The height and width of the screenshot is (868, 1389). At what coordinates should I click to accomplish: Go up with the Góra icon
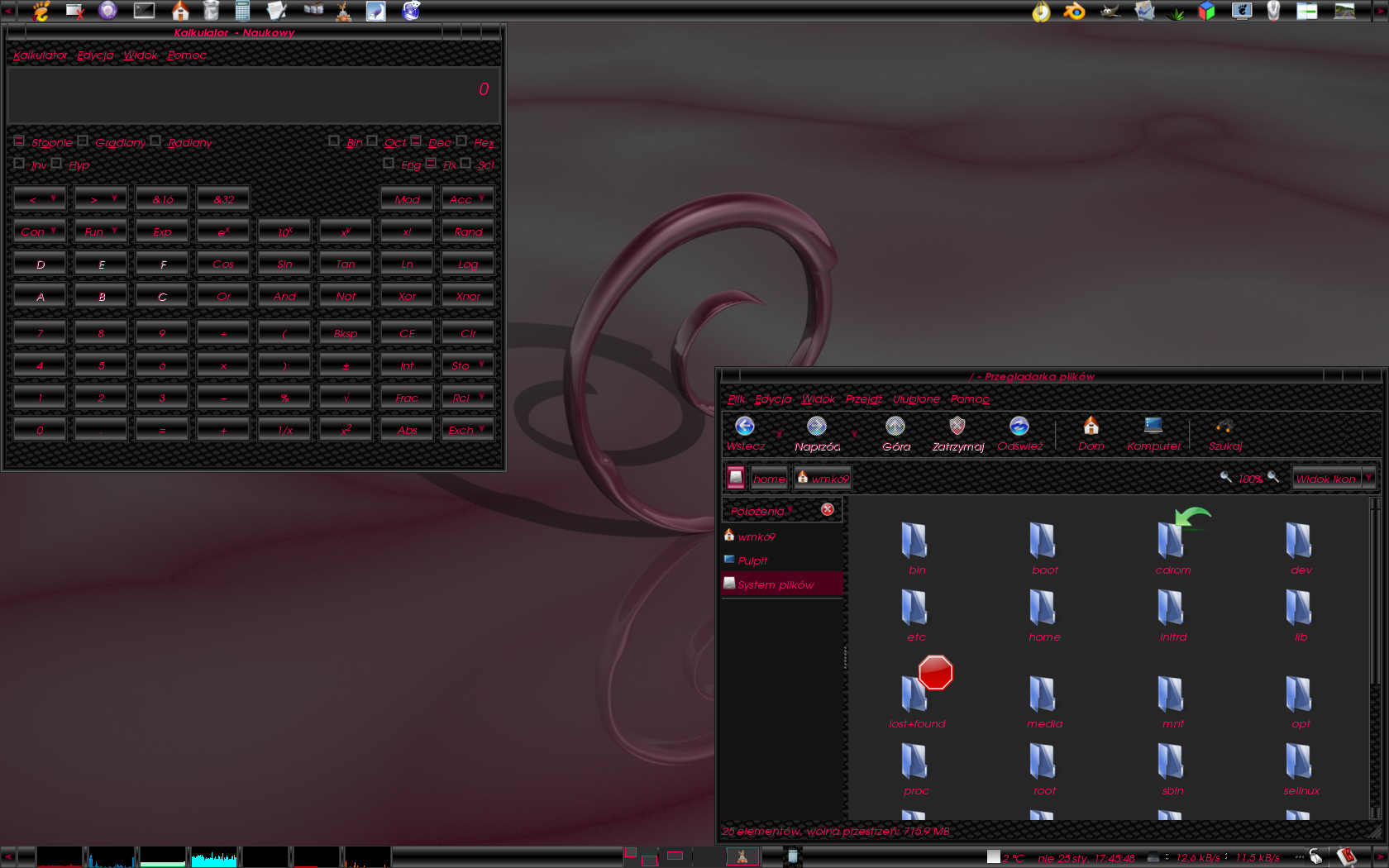tap(895, 426)
